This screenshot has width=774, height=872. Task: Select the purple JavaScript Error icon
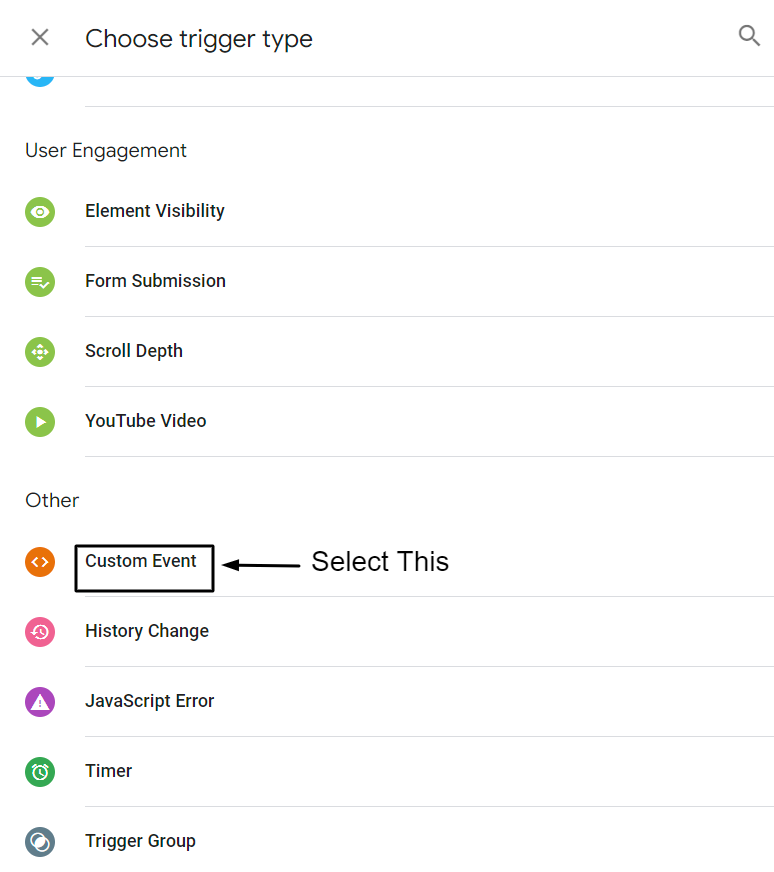40,702
